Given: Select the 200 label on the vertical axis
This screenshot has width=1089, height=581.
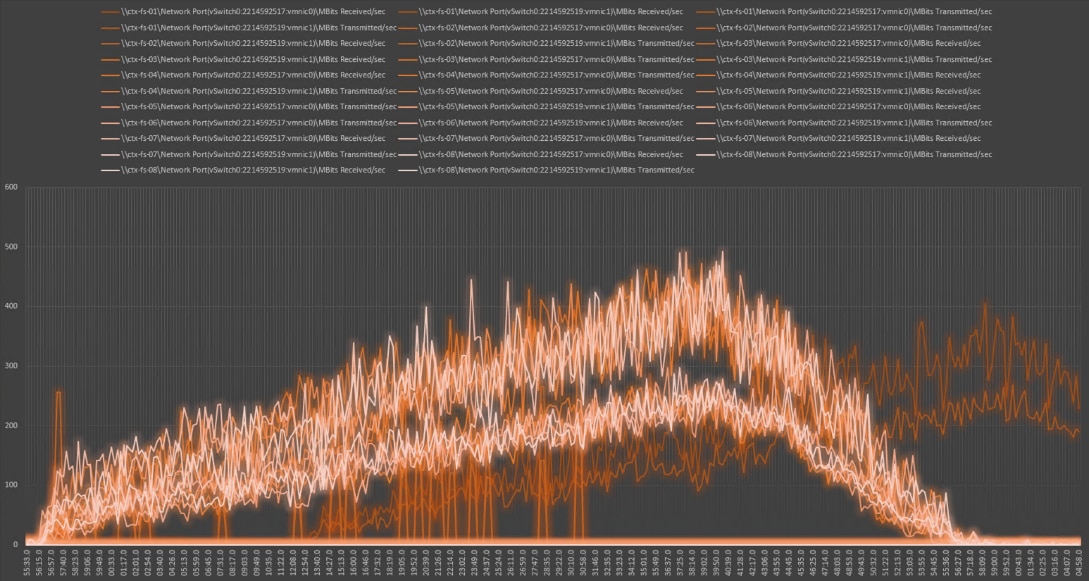Looking at the screenshot, I should 10,426.
